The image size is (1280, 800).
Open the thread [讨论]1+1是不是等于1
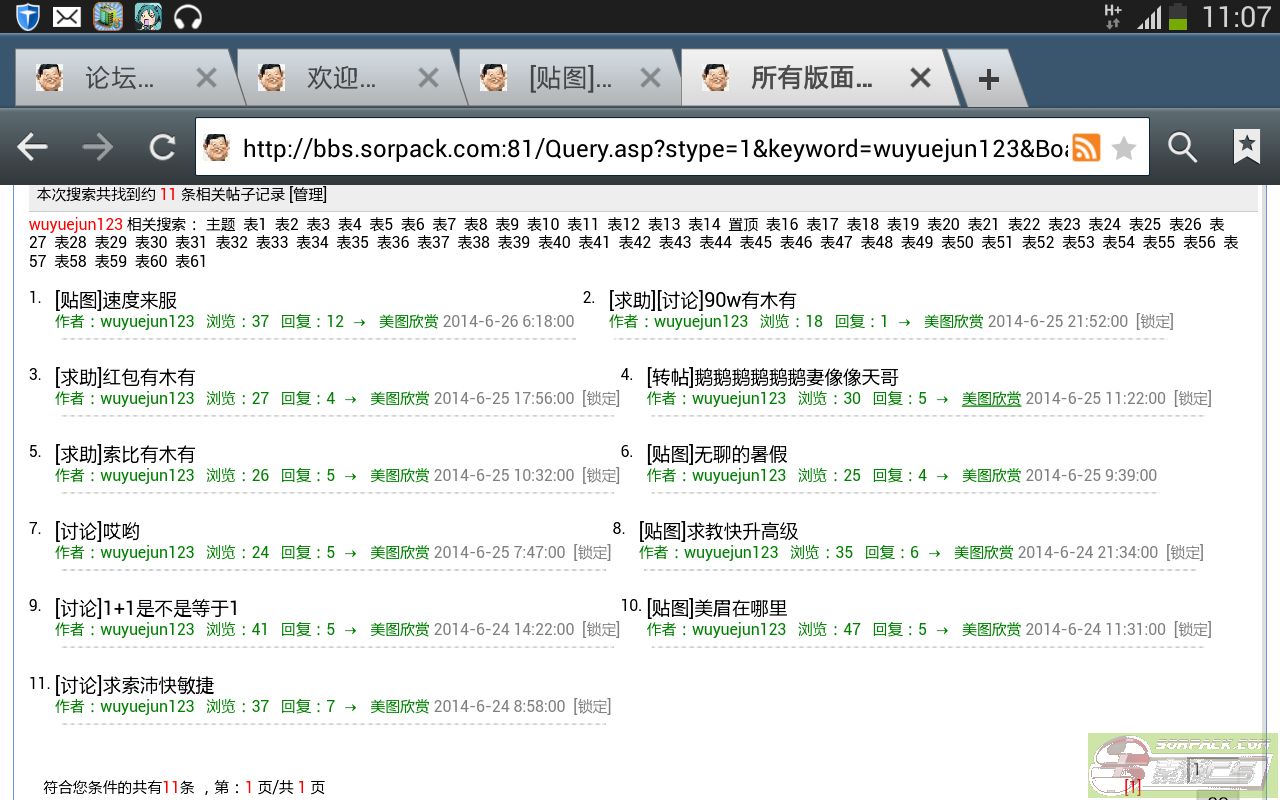146,608
